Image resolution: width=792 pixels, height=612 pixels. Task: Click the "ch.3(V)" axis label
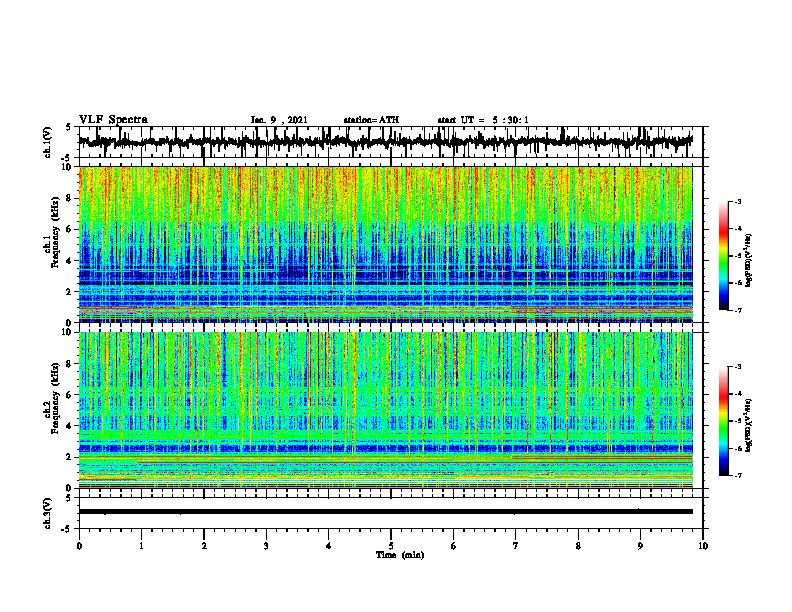pos(48,513)
